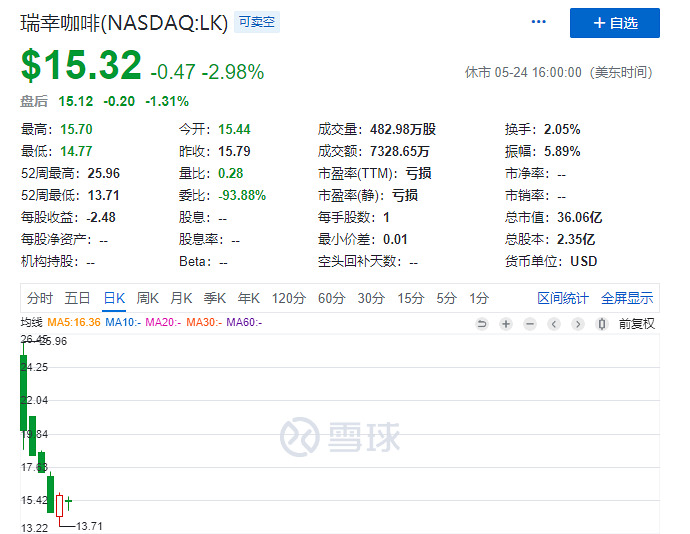Switch to the 30分 interval tab
Image resolution: width=690 pixels, height=534 pixels.
tap(371, 298)
